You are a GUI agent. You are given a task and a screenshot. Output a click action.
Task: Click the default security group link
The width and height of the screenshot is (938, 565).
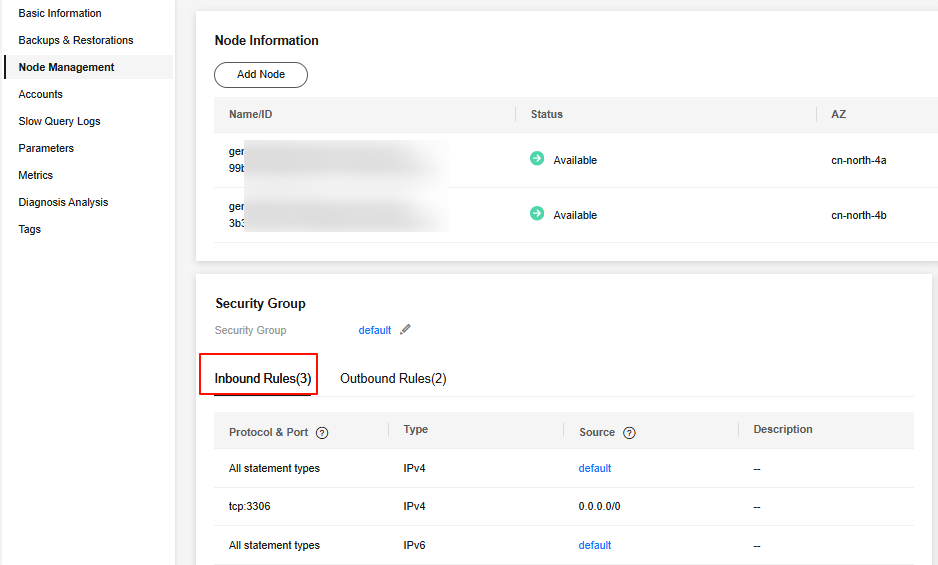click(375, 330)
